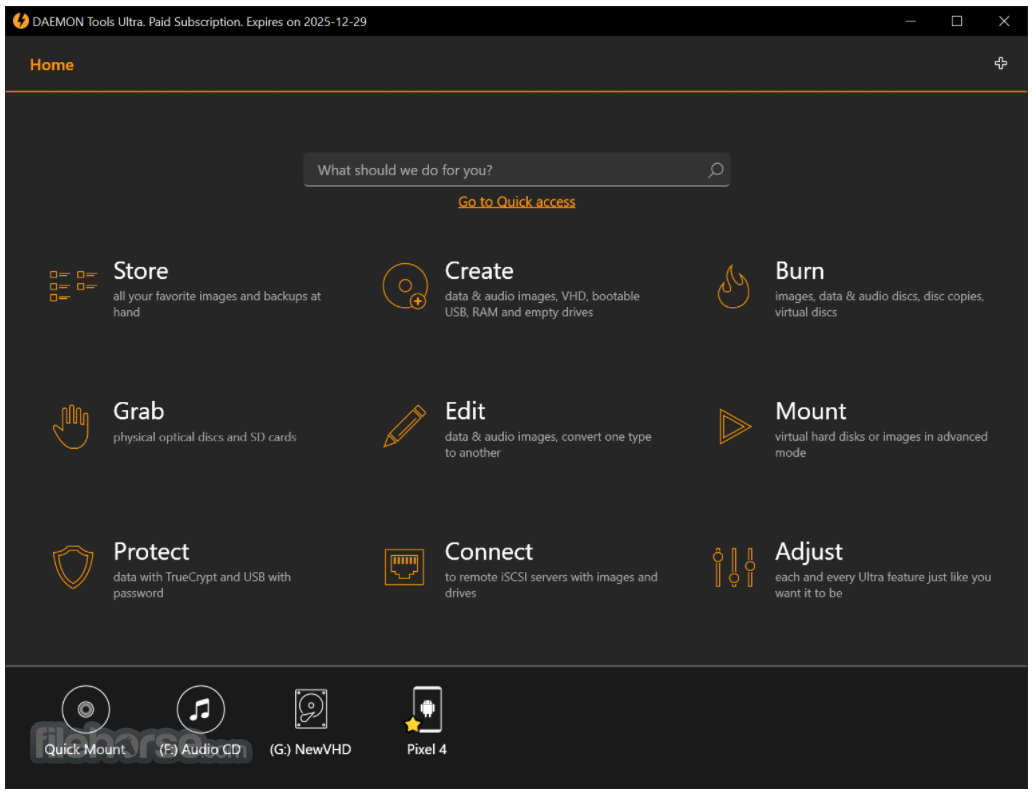Click the Grab hand icon
The image size is (1033, 794).
[71, 427]
